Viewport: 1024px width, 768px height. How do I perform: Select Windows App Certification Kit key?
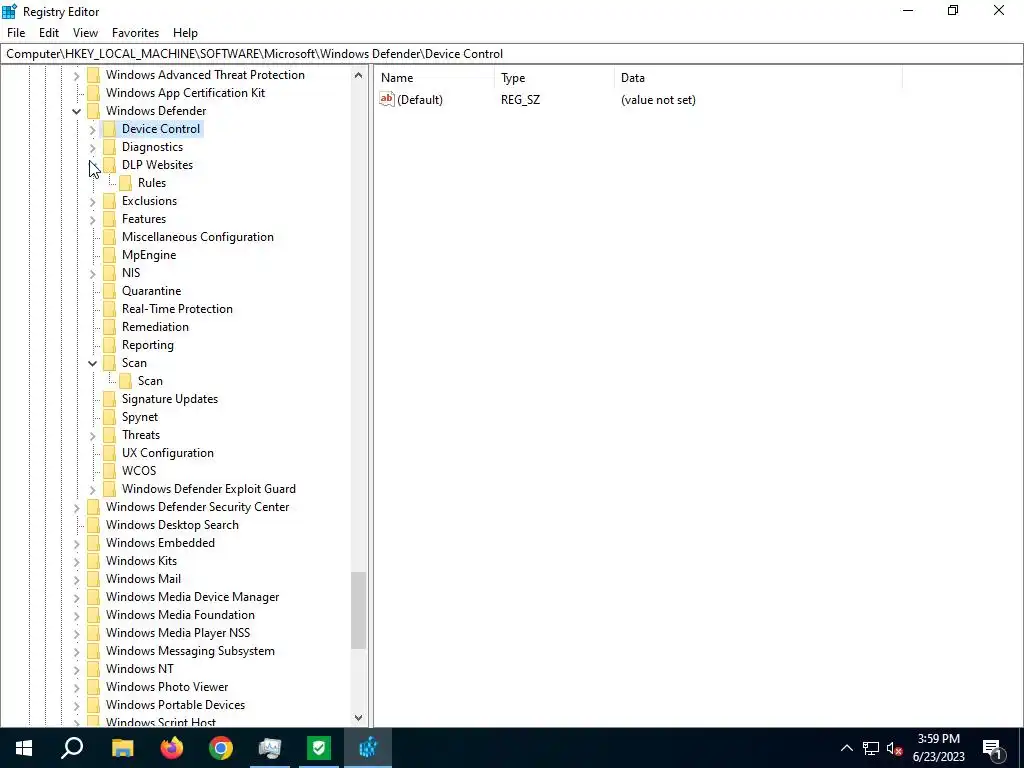pos(185,93)
